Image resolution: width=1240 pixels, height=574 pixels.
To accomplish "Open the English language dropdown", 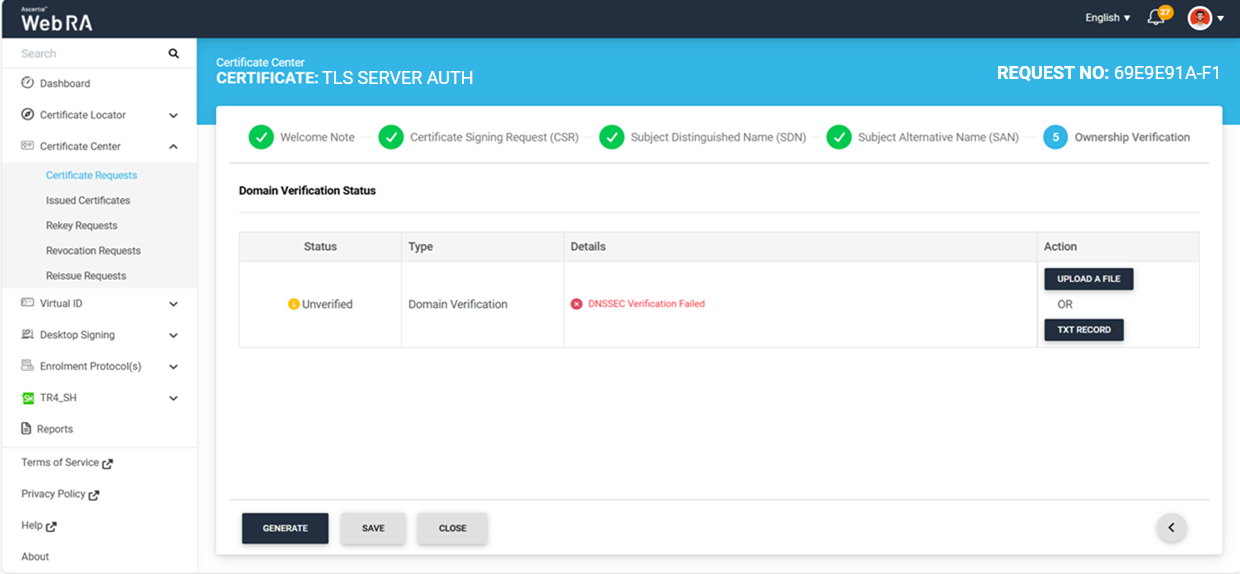I will [1108, 18].
